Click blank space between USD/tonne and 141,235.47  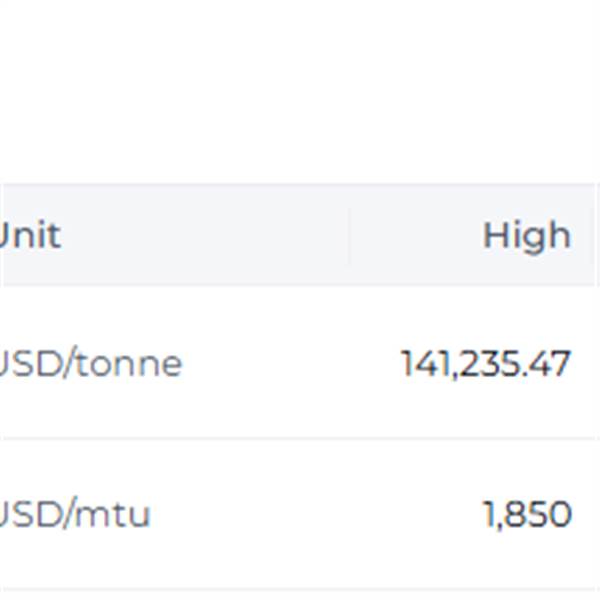(290, 363)
